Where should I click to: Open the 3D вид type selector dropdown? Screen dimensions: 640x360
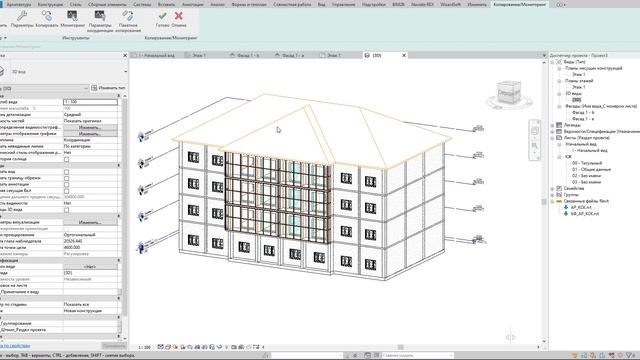click(125, 71)
